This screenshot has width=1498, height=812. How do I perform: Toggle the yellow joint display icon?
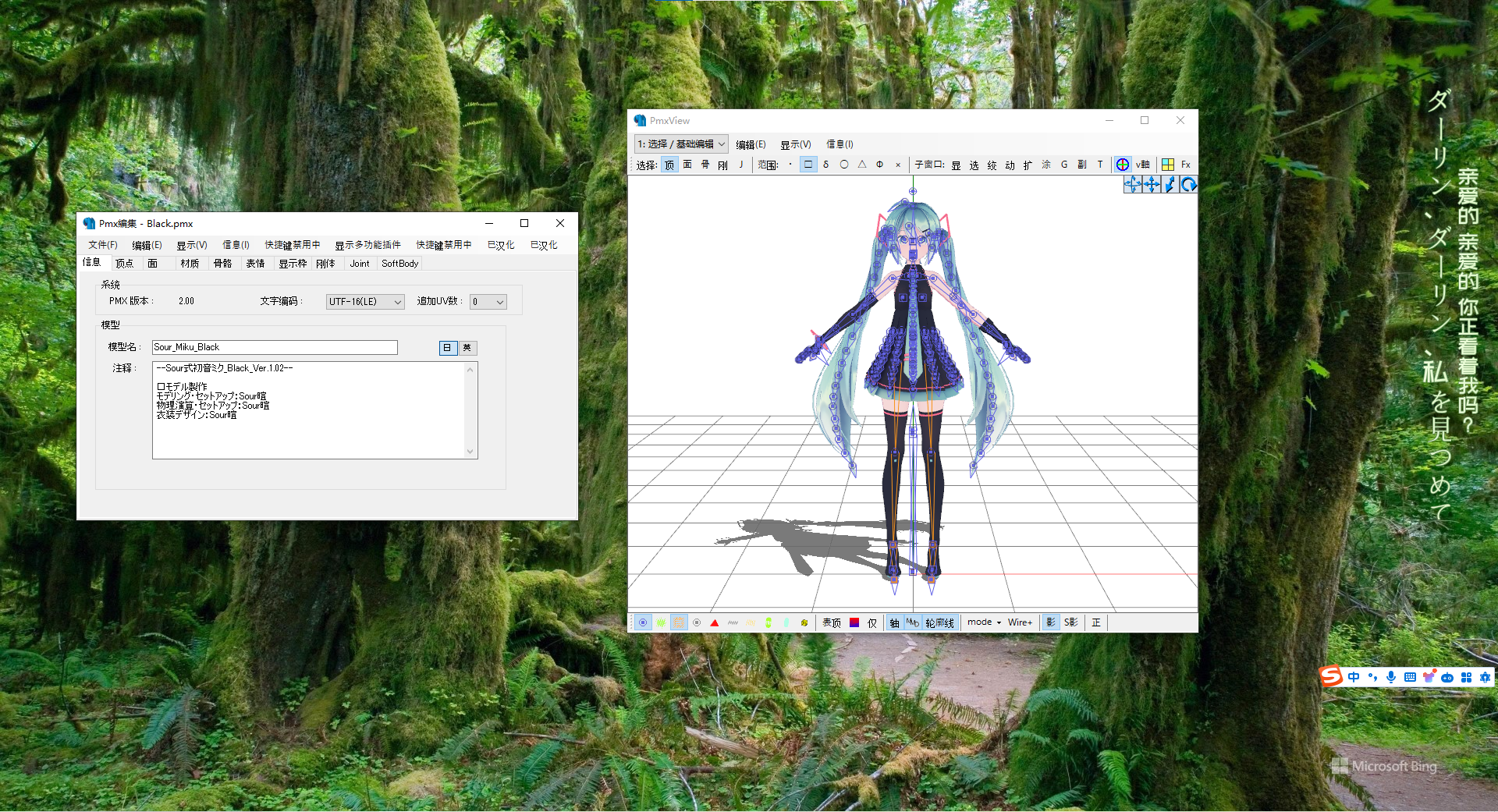(x=804, y=622)
